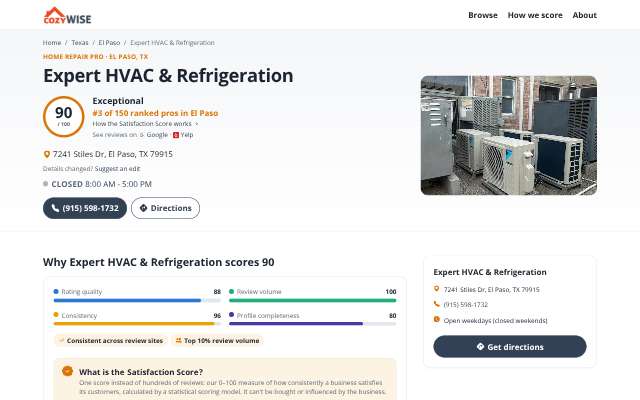This screenshot has width=640, height=400.
Task: Click the #3 of 150 ranked pros text
Action: [155, 113]
